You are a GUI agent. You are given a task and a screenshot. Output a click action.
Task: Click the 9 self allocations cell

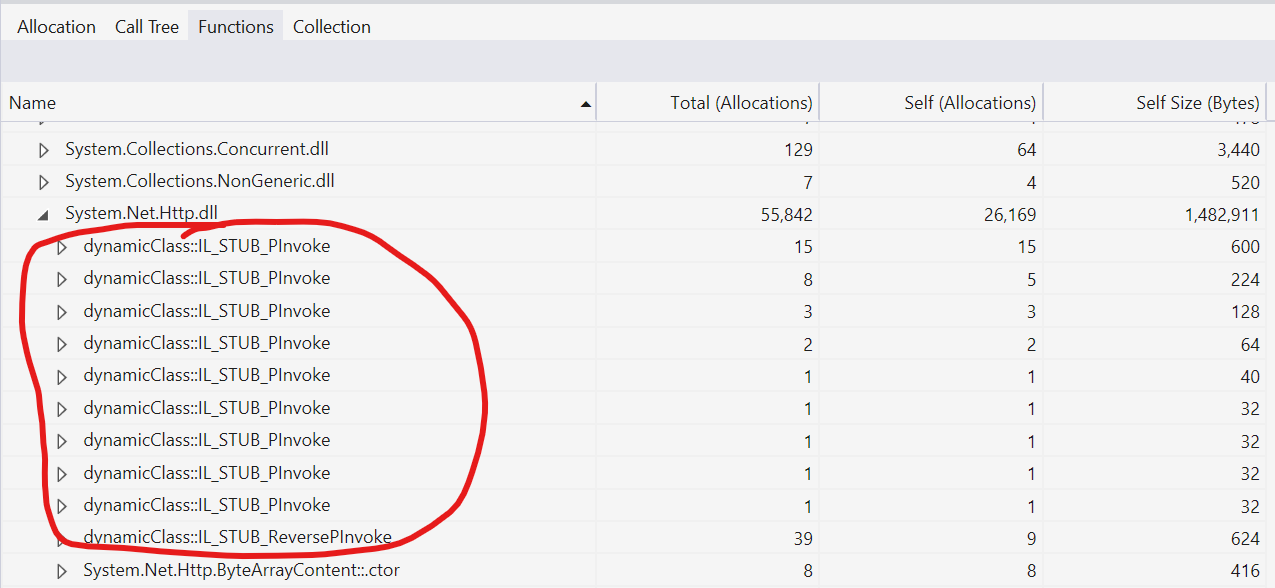point(1031,538)
